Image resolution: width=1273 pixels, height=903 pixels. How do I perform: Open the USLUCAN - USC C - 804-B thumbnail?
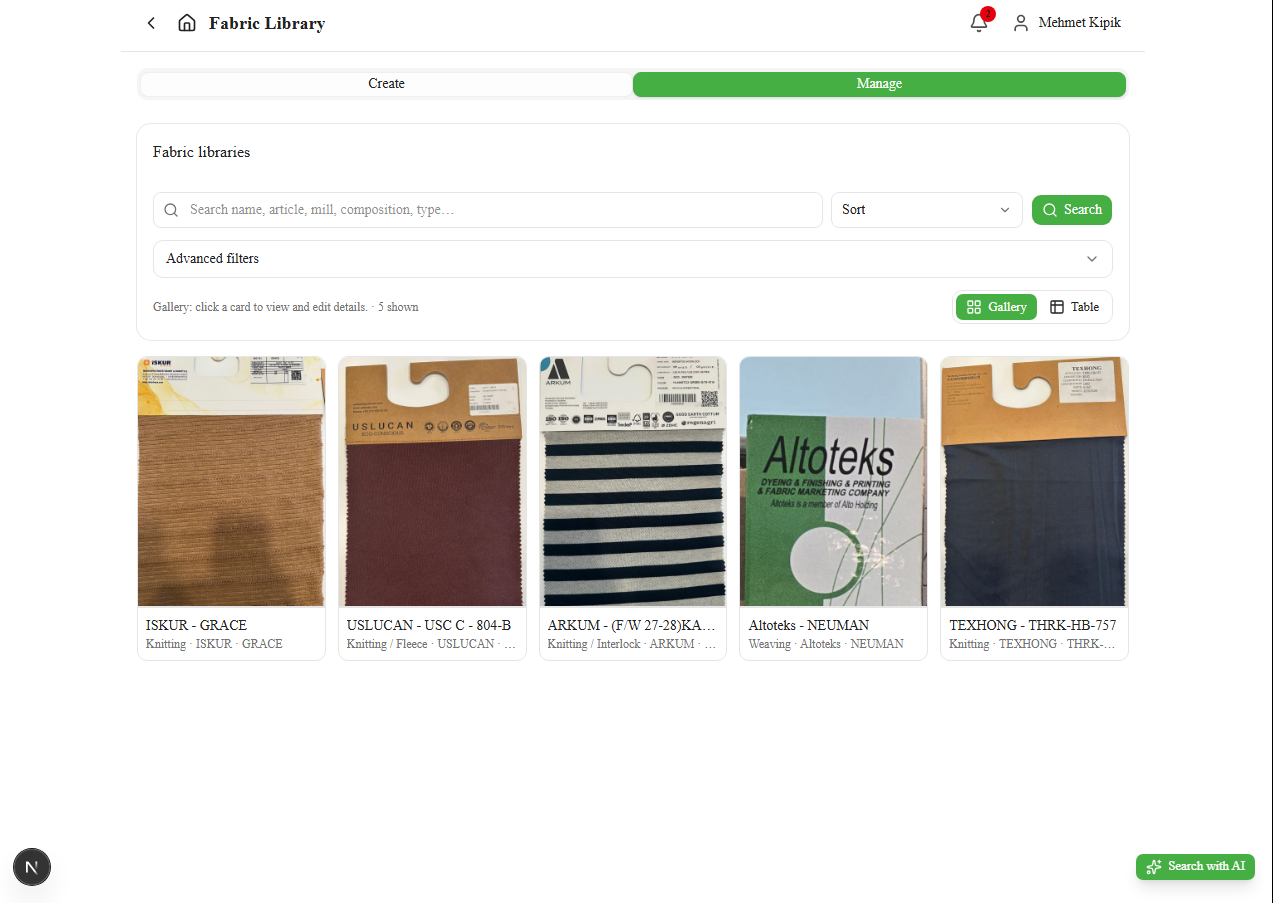pos(432,481)
